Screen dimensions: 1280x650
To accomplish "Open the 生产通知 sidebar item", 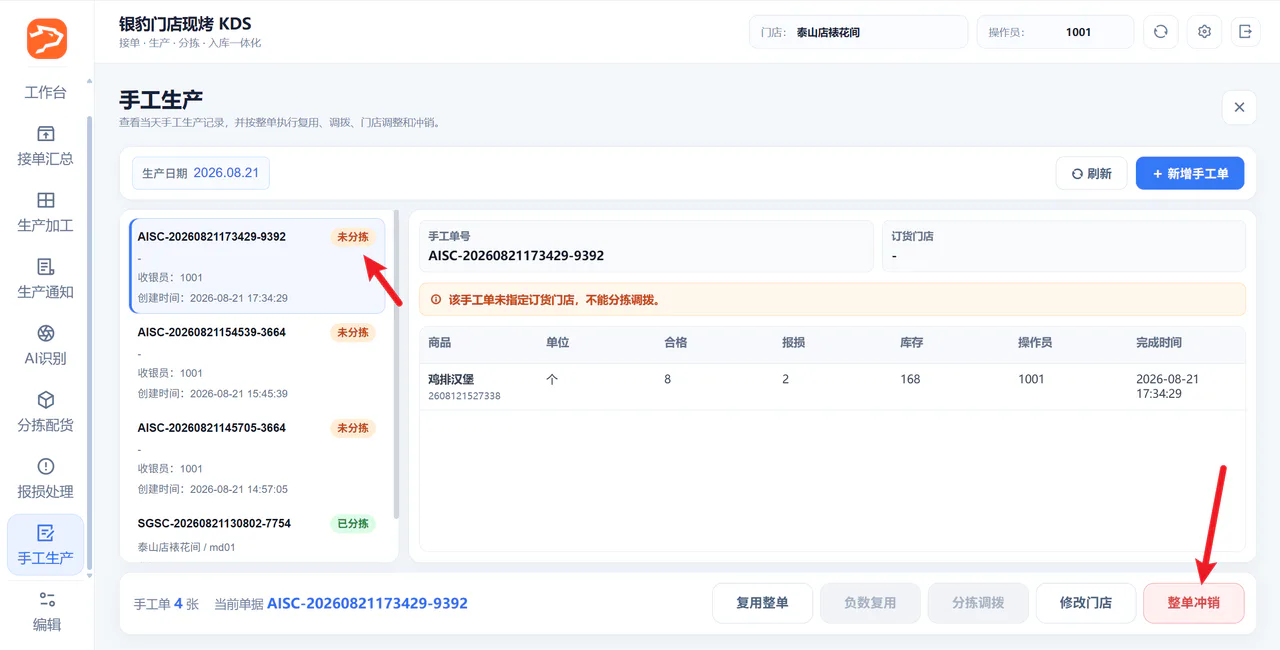I will click(x=46, y=279).
